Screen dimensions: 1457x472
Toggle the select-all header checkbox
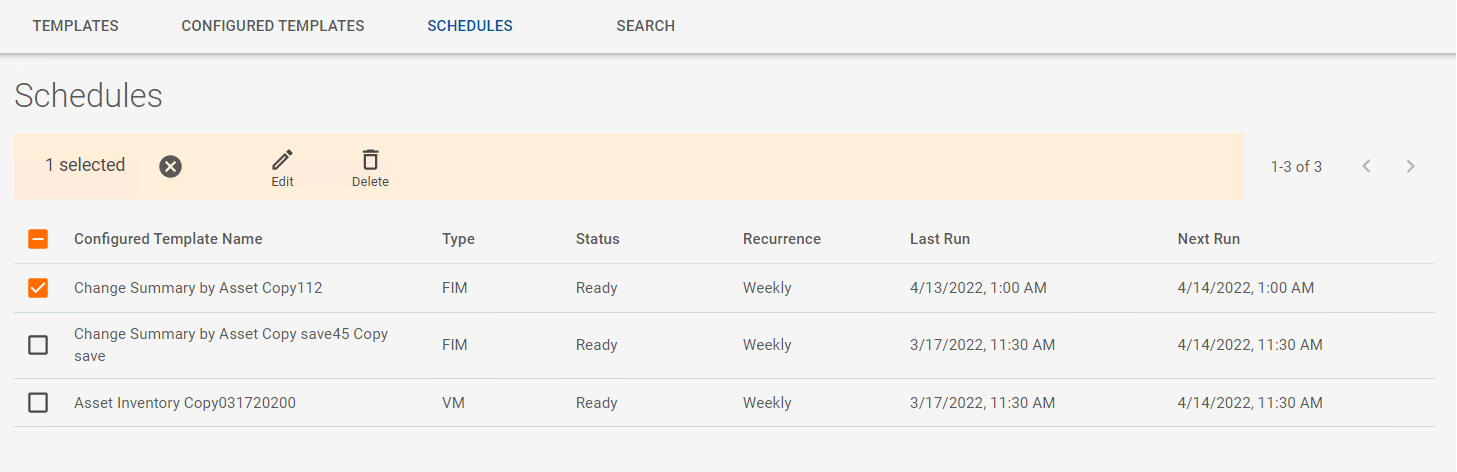tap(37, 239)
